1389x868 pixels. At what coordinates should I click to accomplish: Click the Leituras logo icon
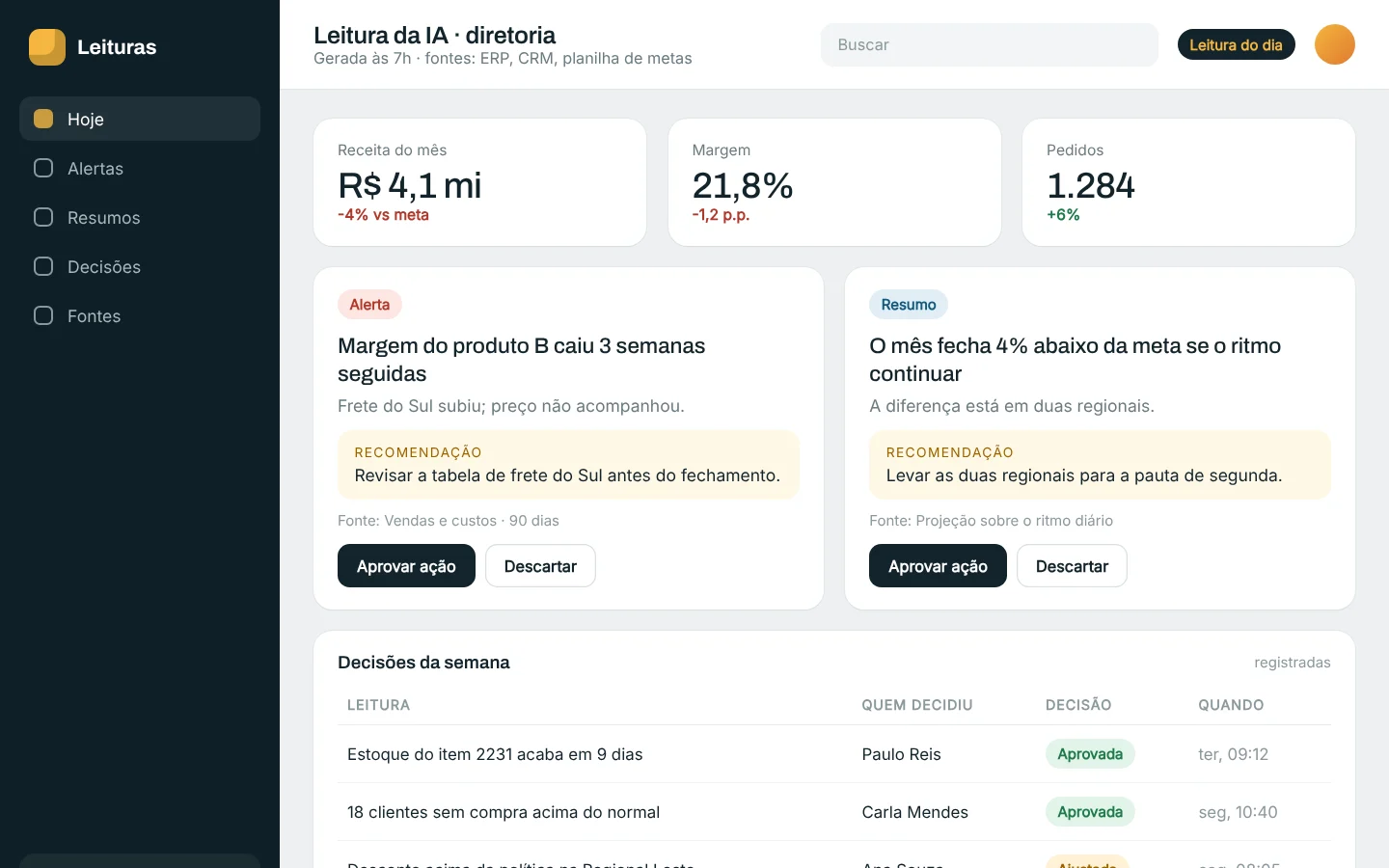(47, 47)
